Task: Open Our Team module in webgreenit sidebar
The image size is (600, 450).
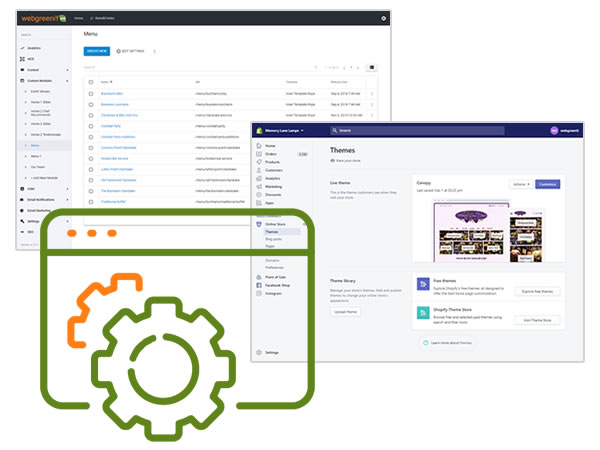Action: pyautogui.click(x=38, y=167)
